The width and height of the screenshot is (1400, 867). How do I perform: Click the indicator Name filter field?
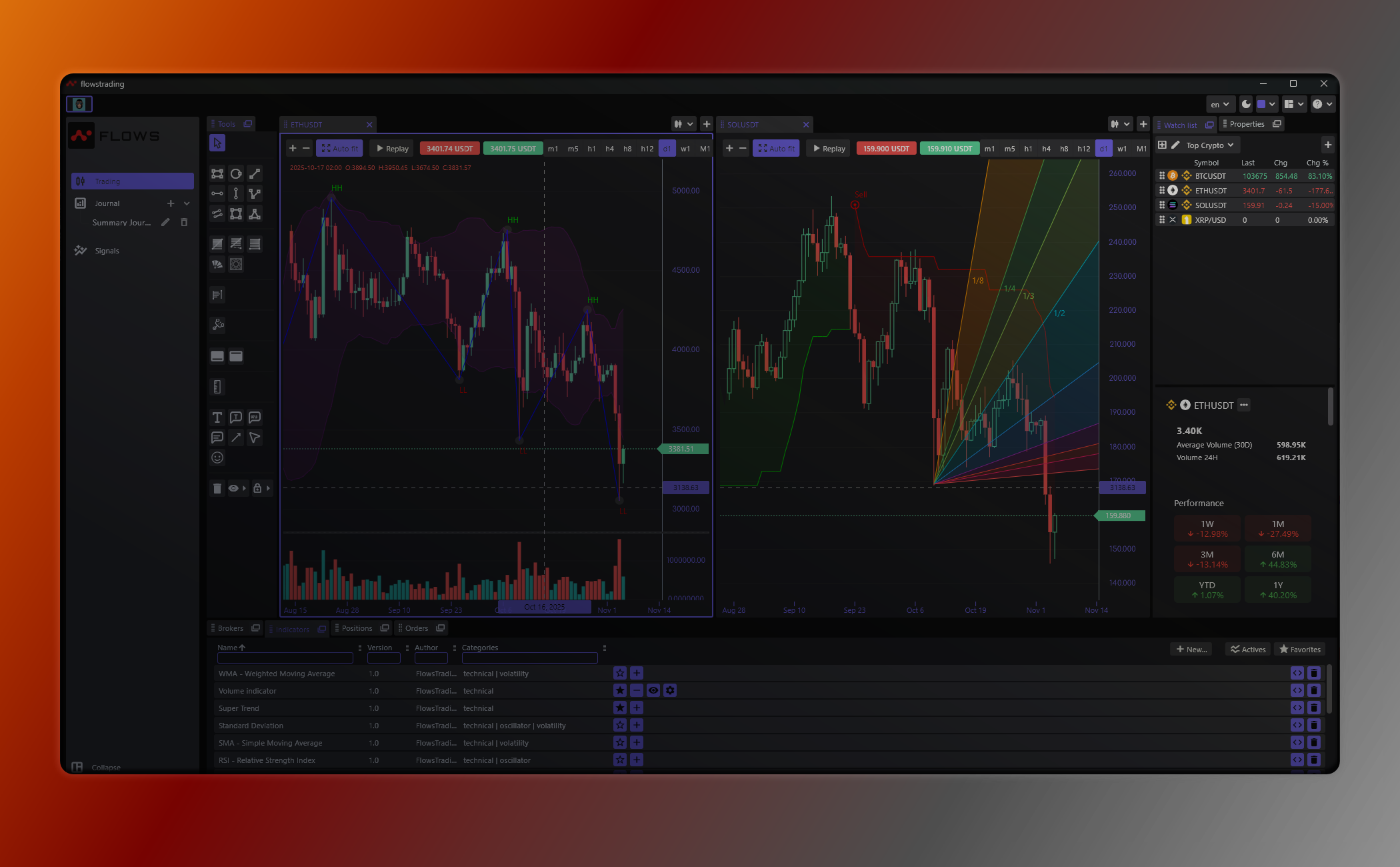[x=285, y=658]
